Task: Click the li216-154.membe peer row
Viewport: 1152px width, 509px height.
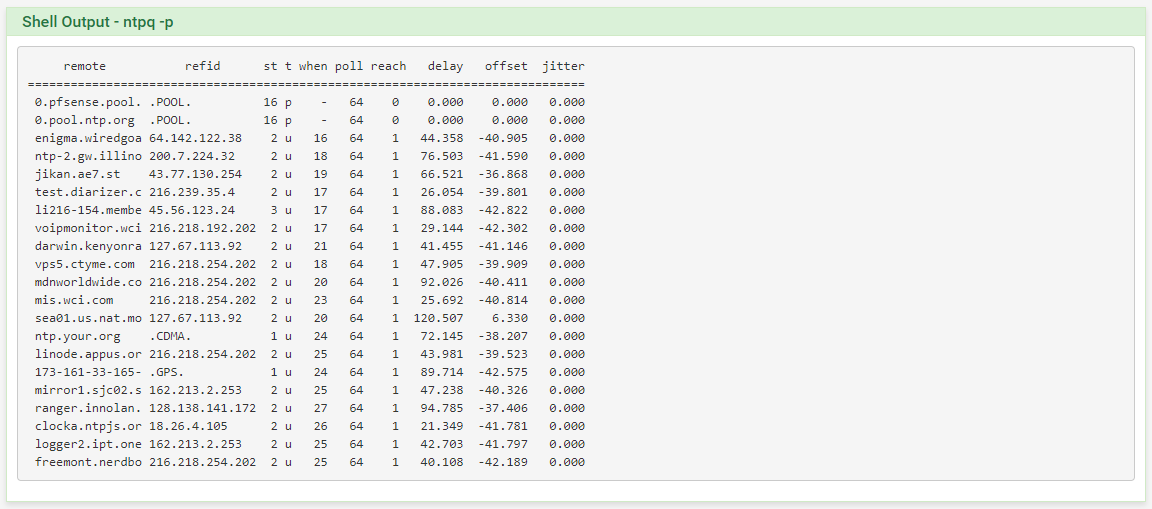Action: point(309,210)
